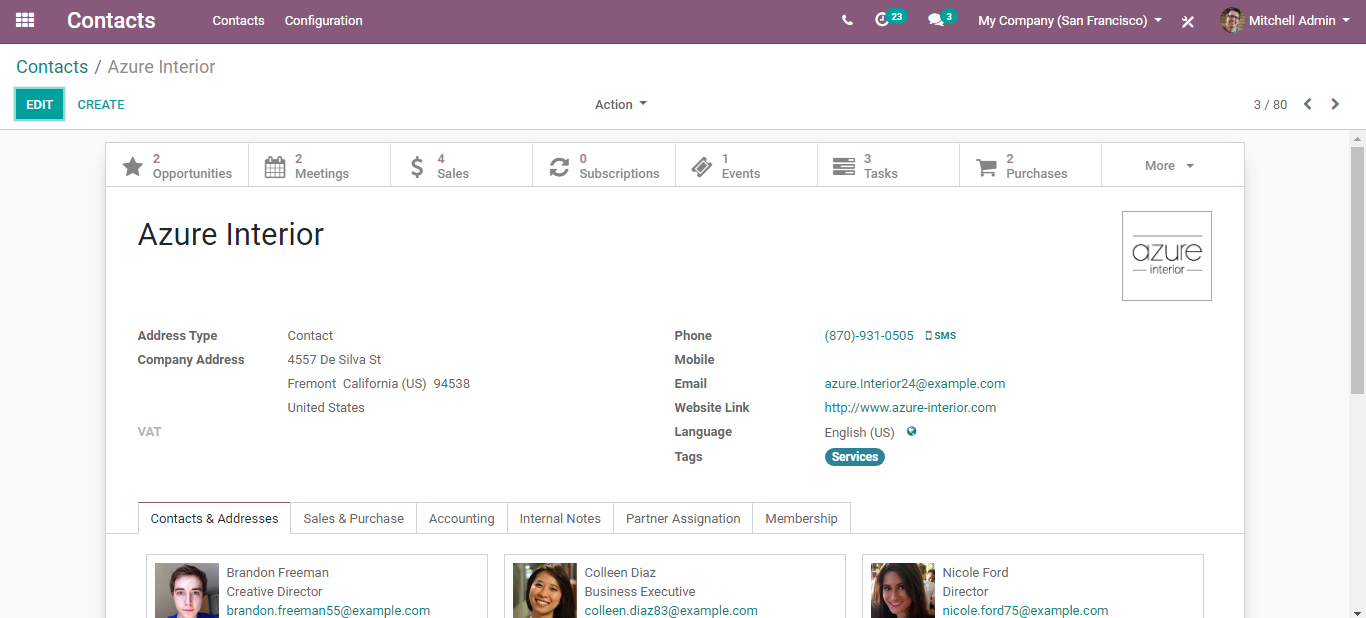This screenshot has height=618, width=1366.
Task: Click the 2 Purchases count label
Action: click(x=1036, y=166)
